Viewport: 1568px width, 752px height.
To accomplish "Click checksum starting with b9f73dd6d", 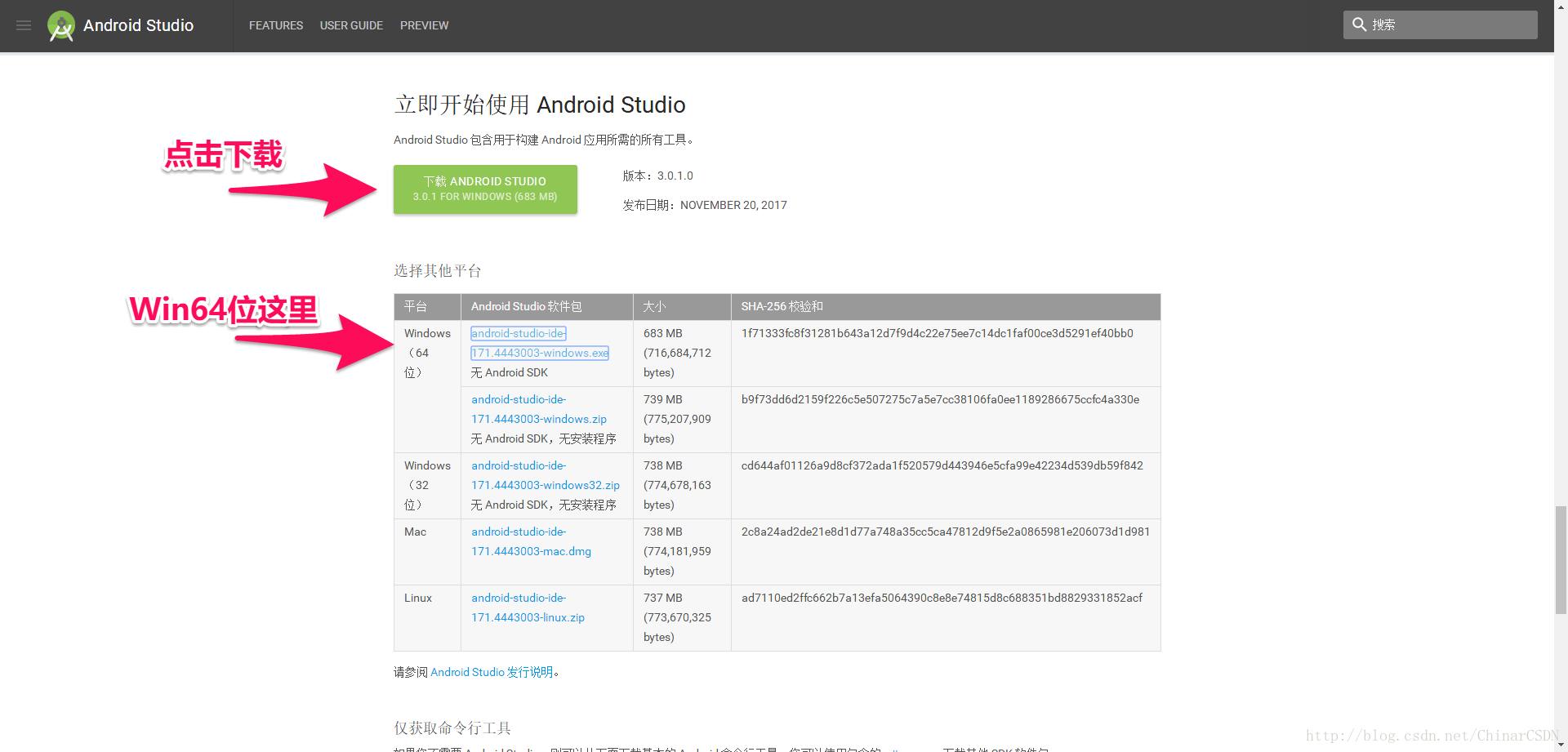I will click(940, 399).
